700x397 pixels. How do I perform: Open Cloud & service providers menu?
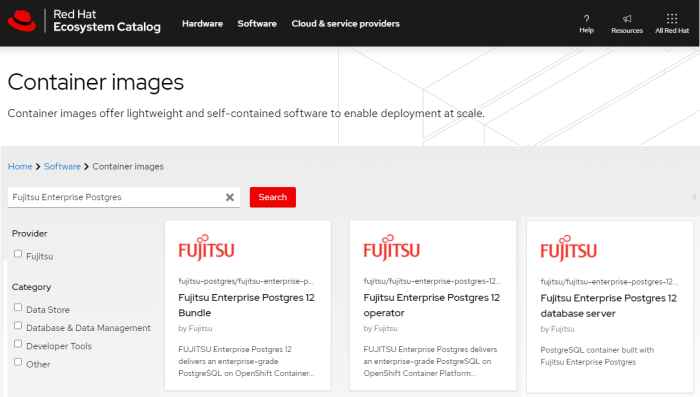coord(346,24)
